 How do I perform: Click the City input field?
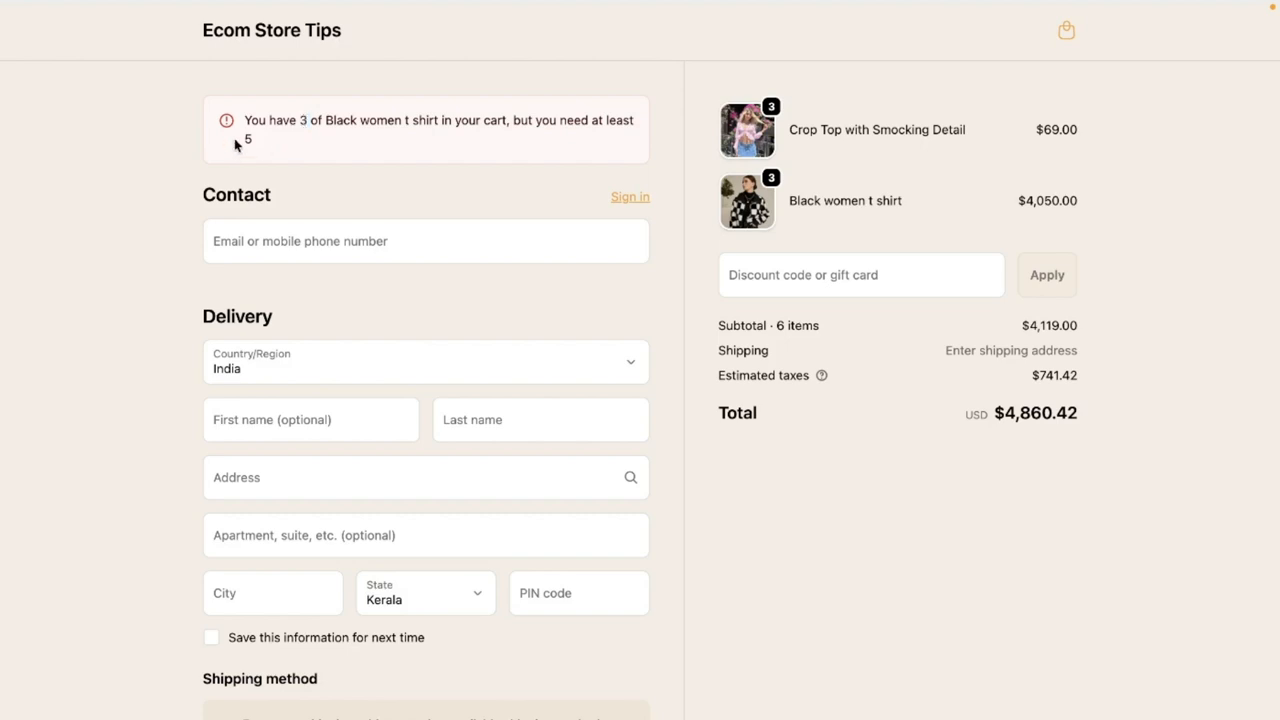point(273,593)
